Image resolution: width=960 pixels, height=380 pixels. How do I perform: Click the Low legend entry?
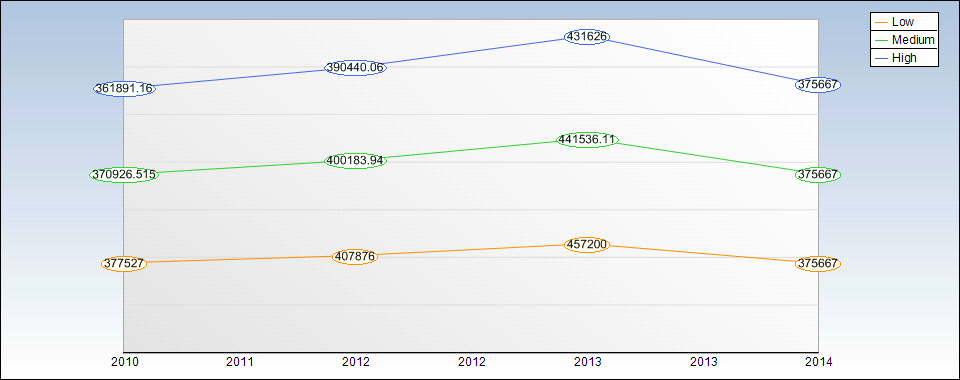coord(904,21)
